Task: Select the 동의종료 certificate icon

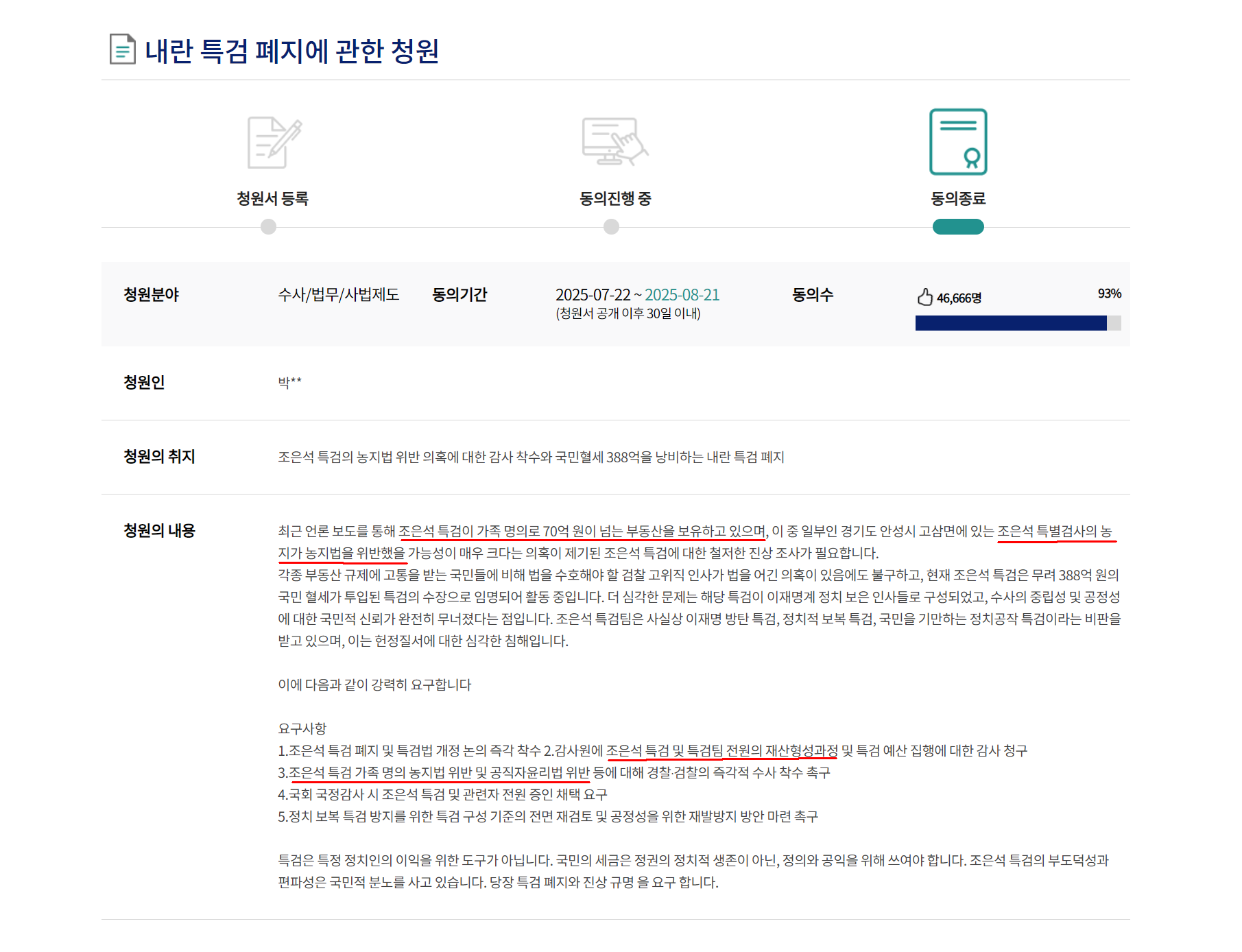Action: coord(957,143)
